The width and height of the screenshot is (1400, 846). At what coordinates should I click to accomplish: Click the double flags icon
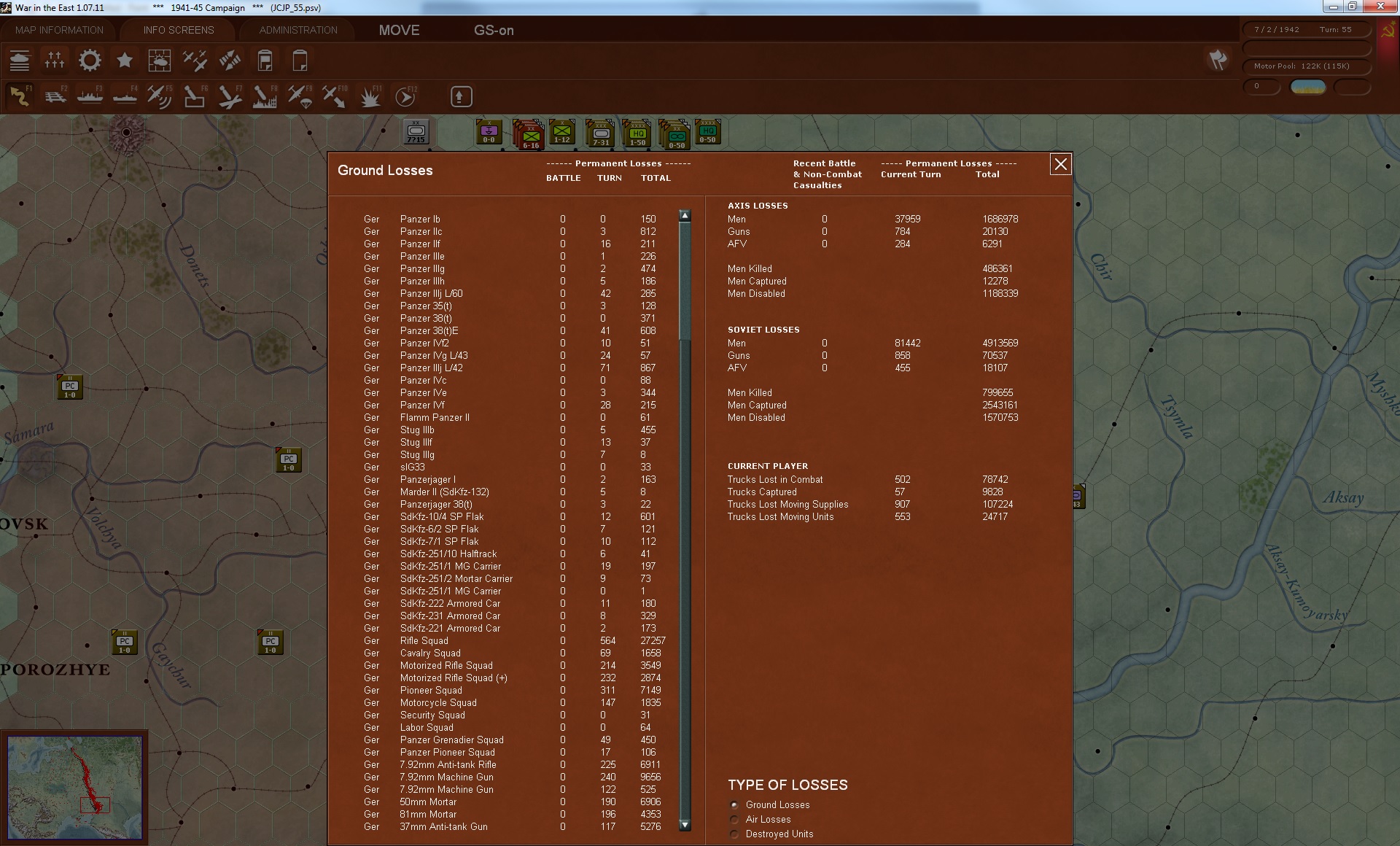coord(1218,60)
